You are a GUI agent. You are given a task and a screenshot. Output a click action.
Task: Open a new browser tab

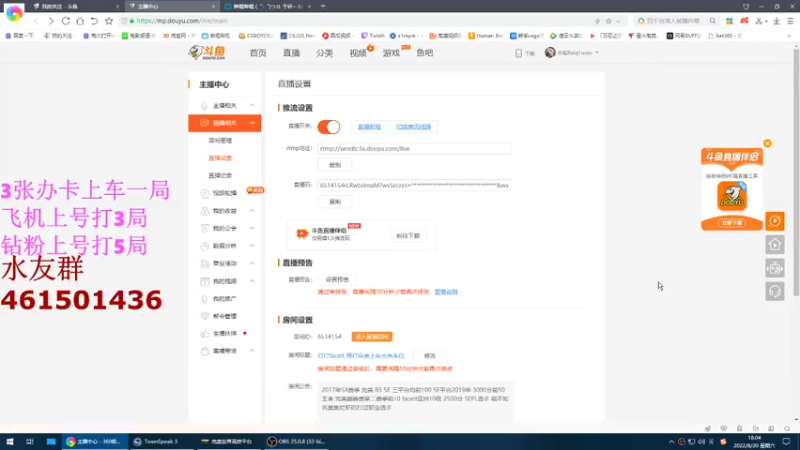(x=323, y=6)
